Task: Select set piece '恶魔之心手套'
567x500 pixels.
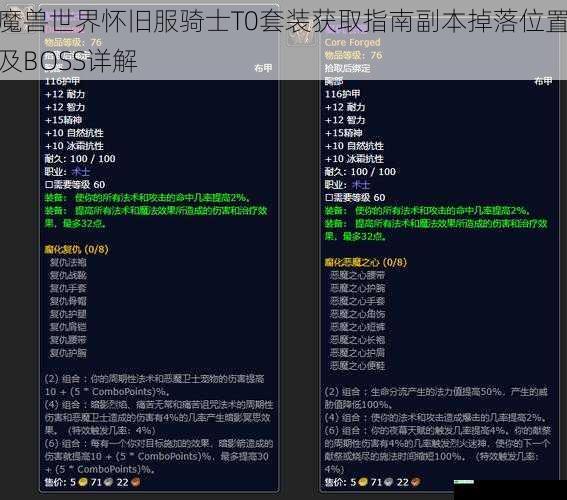Action: coord(357,301)
